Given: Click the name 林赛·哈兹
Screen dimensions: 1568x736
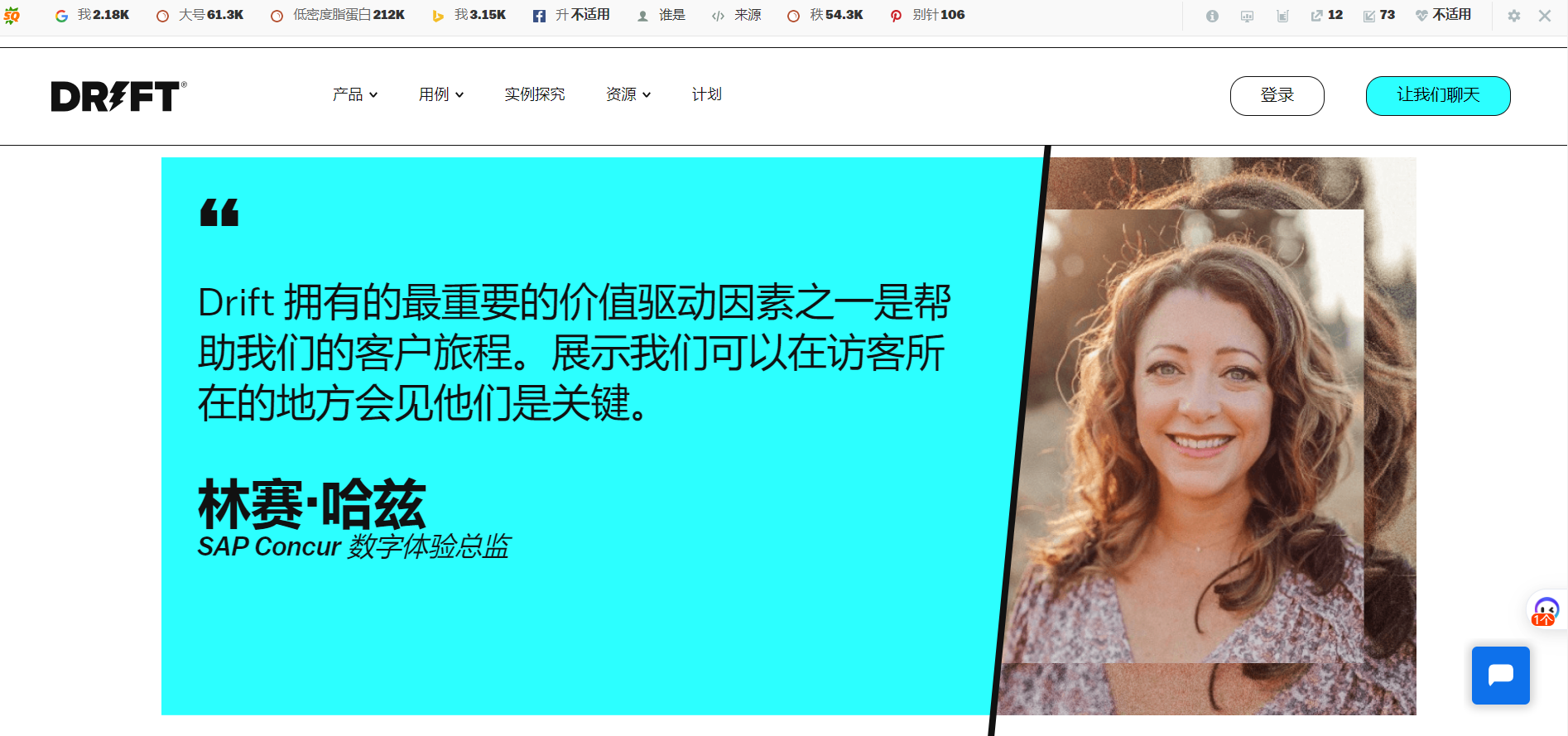Looking at the screenshot, I should click(312, 504).
